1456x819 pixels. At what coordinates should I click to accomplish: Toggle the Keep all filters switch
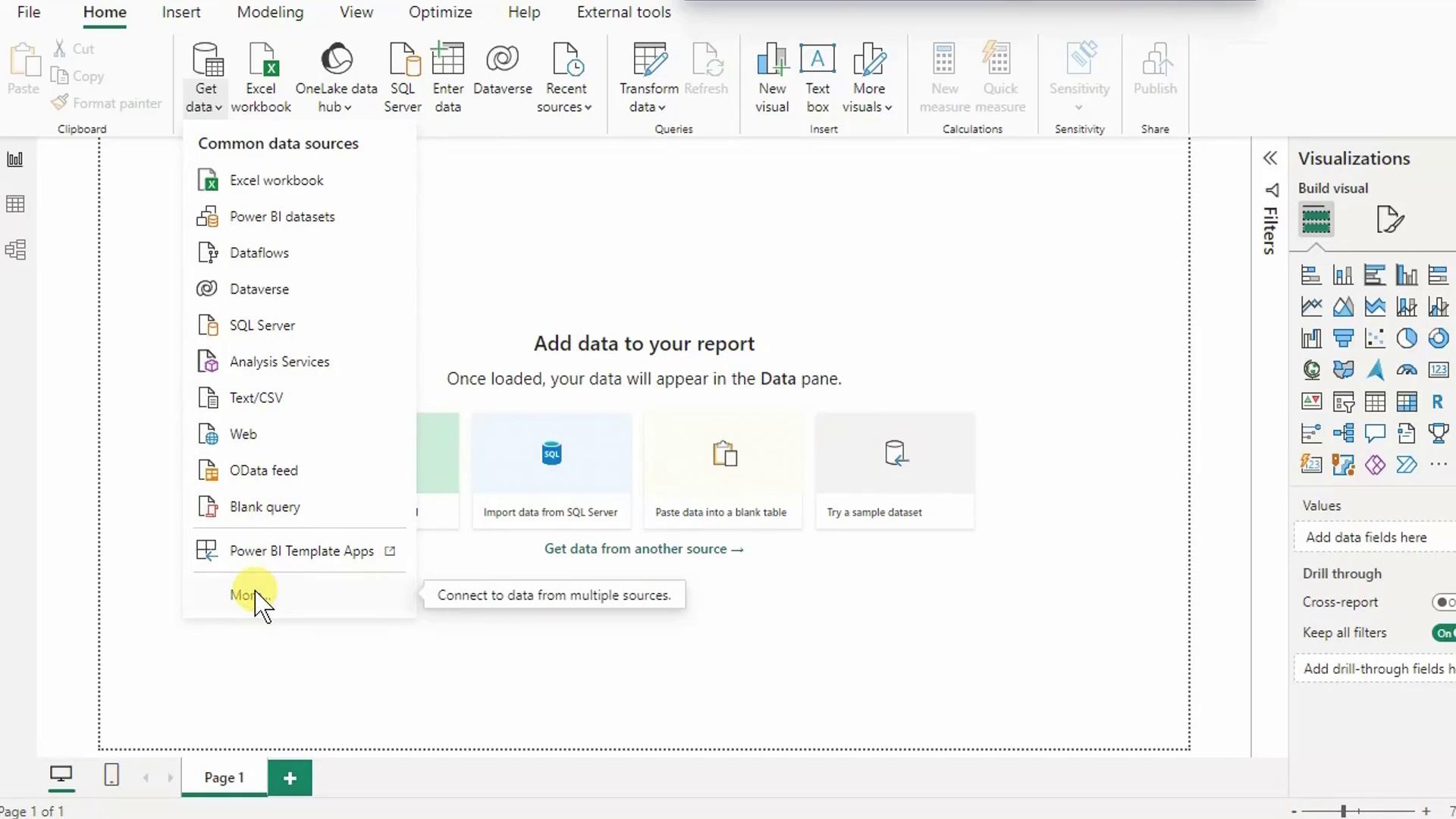point(1442,632)
